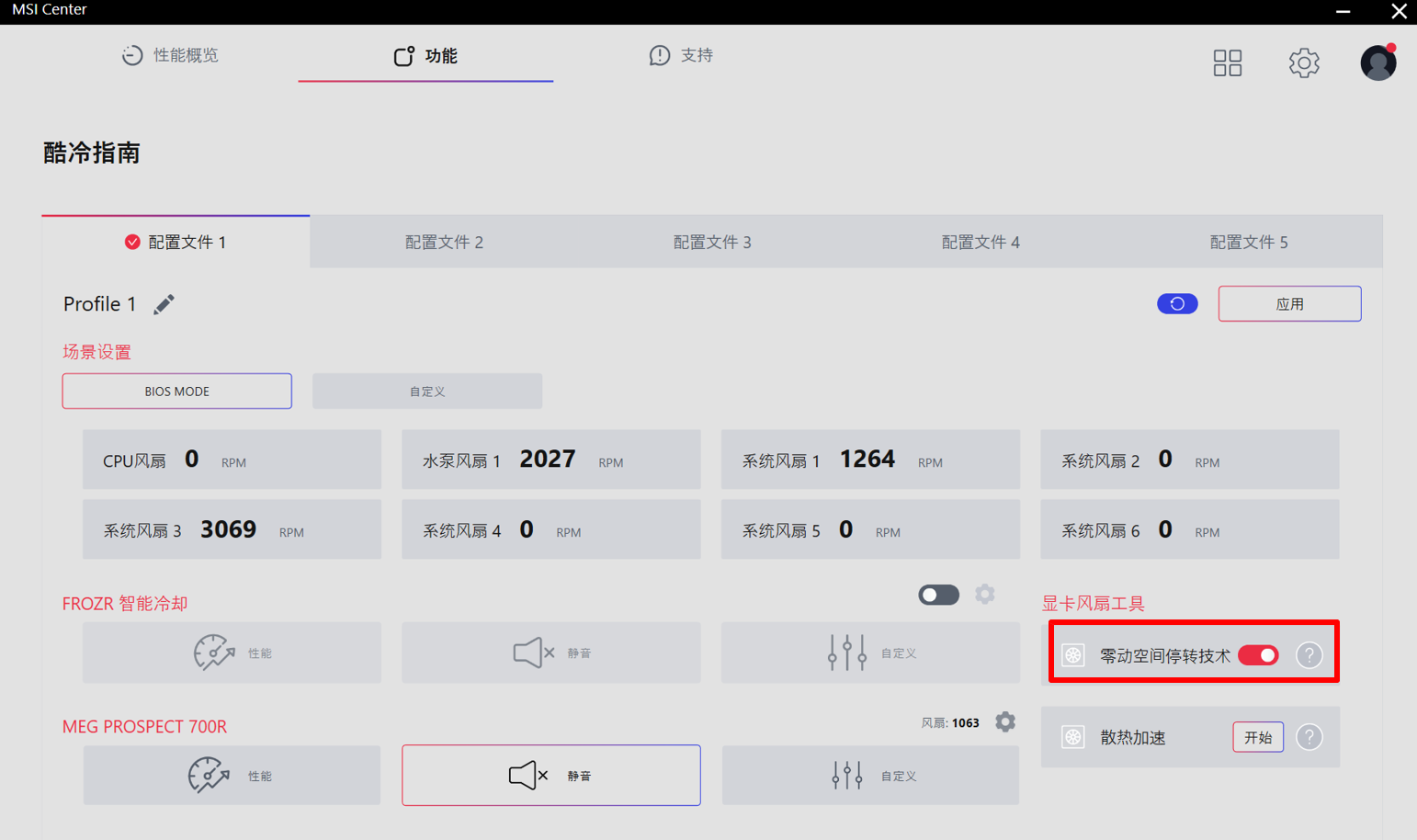Click the 系统风扇 3 RPM tile
This screenshot has height=840, width=1417.
[232, 529]
